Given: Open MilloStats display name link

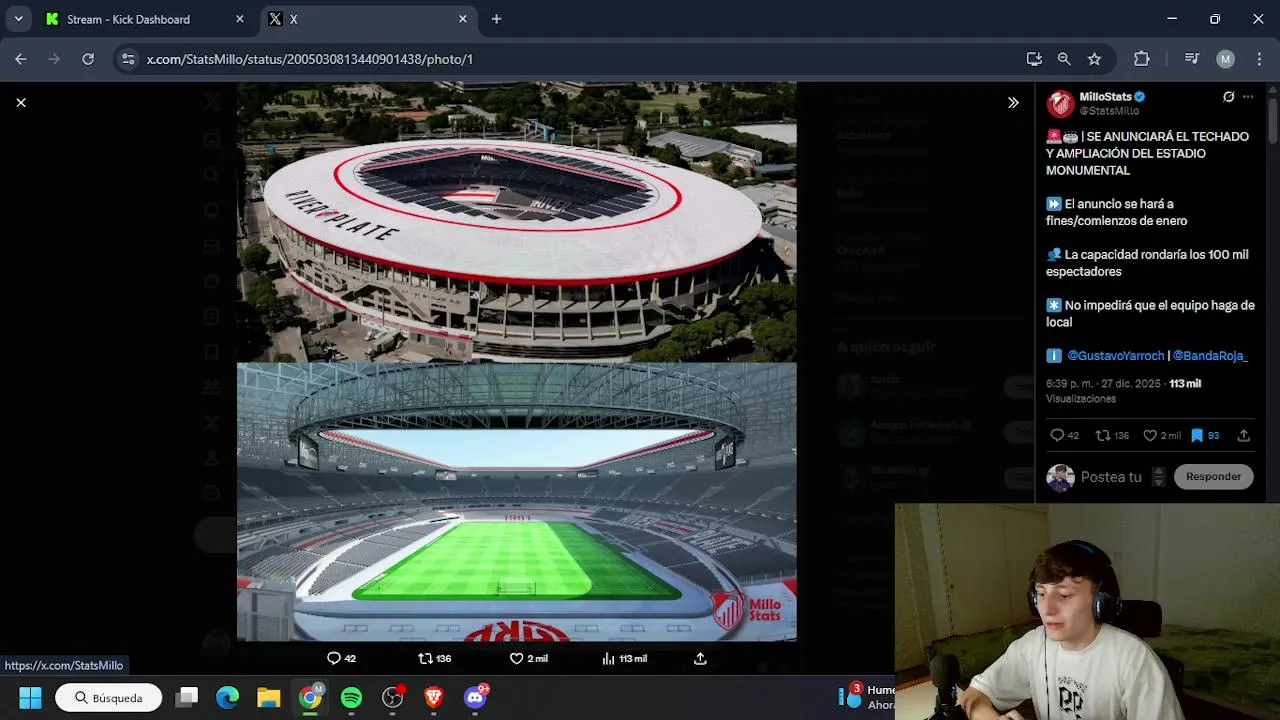Looking at the screenshot, I should pyautogui.click(x=1105, y=97).
